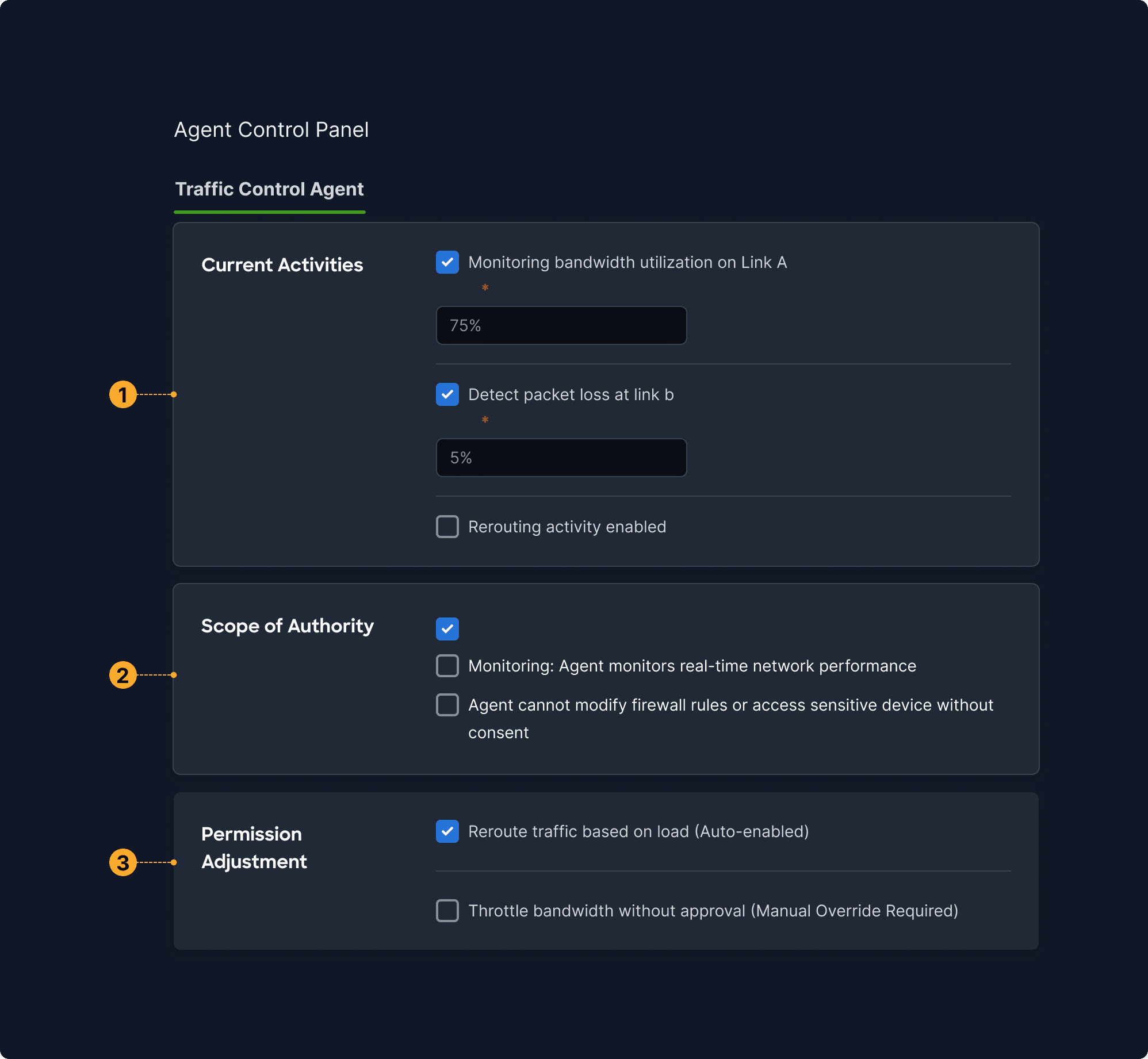Click the asterisk above the 5% field

pos(485,420)
